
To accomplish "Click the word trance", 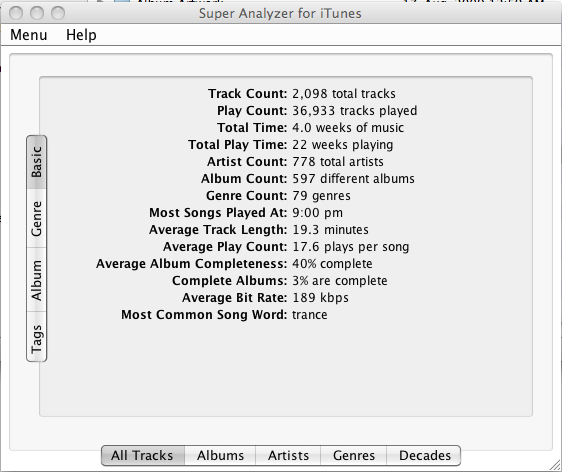I will click(310, 315).
